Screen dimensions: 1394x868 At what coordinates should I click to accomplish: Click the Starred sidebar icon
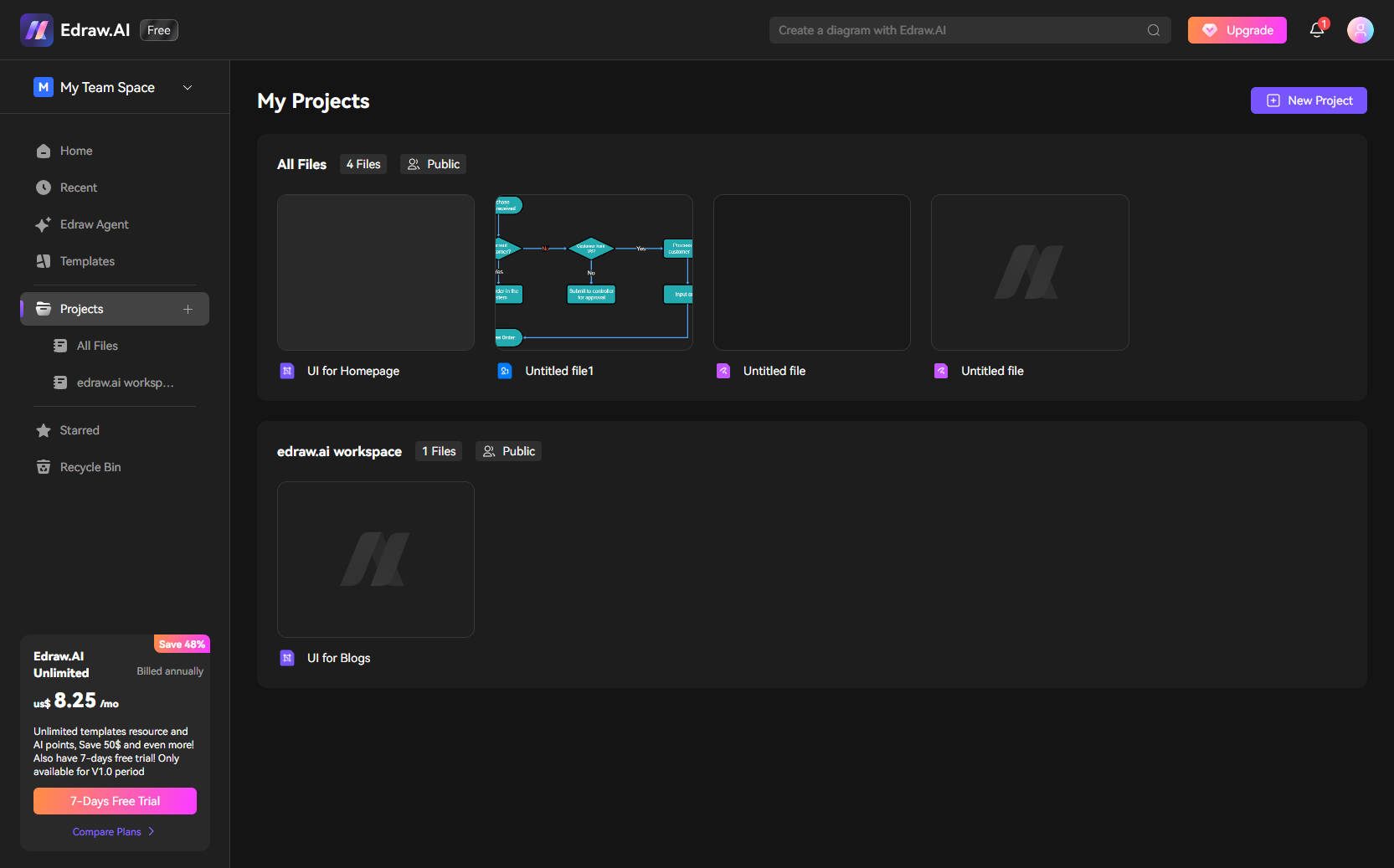coord(43,430)
